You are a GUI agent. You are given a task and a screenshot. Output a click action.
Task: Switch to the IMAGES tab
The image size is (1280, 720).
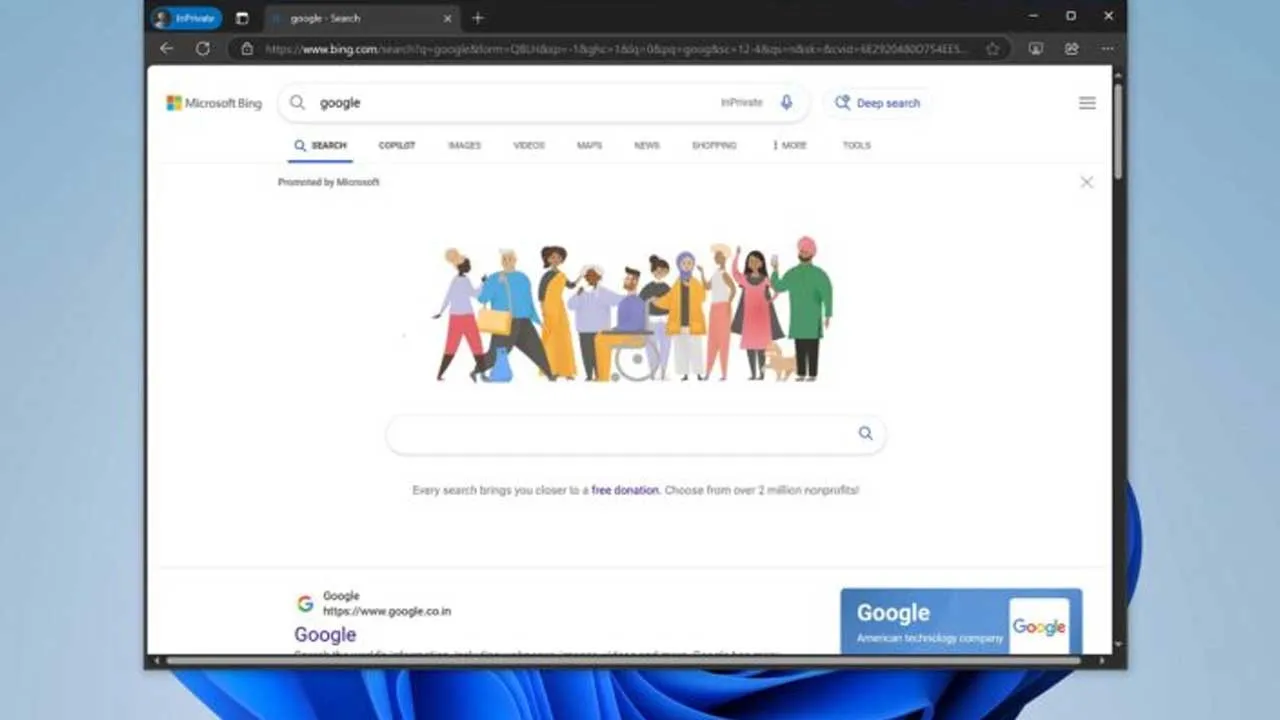pyautogui.click(x=464, y=146)
